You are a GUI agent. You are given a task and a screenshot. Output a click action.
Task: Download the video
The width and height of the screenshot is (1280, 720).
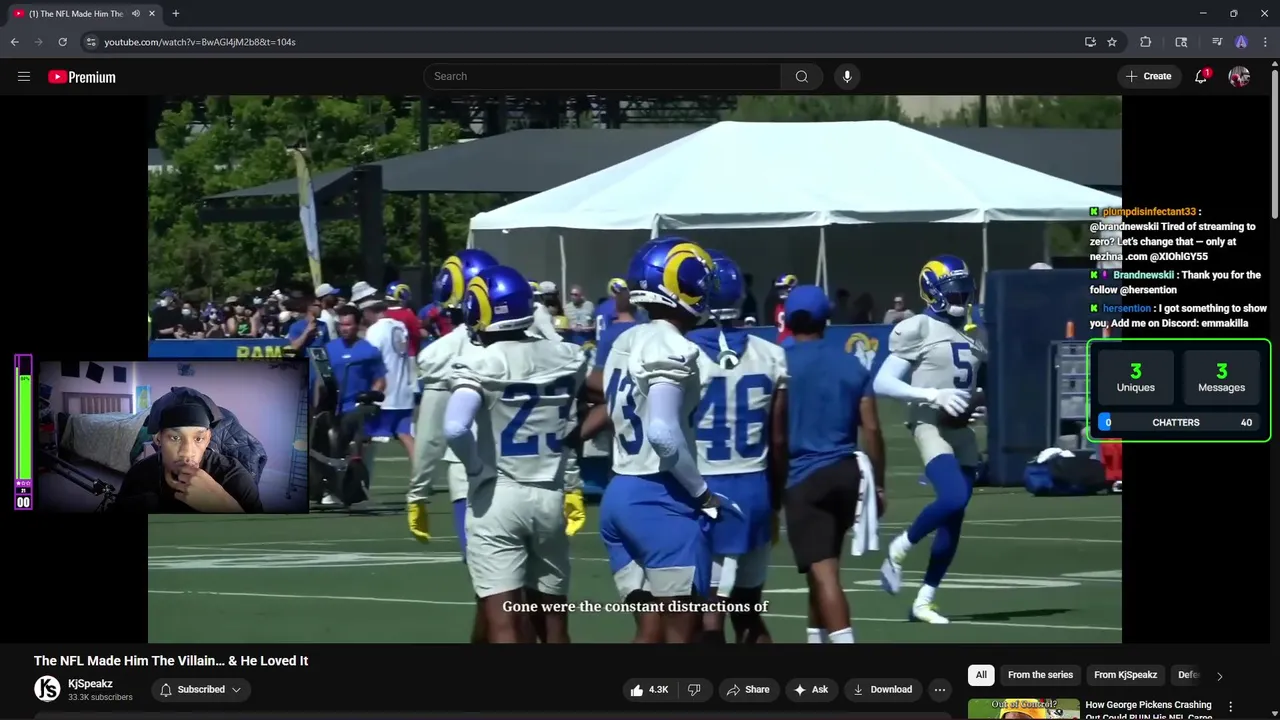point(882,690)
